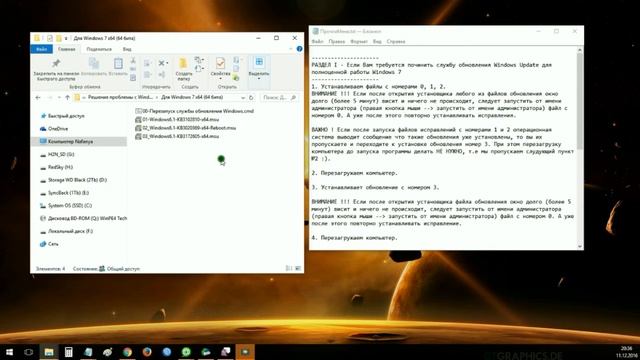Select file 02_Windows6.1-KB3020369-x64-Reboot.msu
Screen dimensions: 640x360
185,128
